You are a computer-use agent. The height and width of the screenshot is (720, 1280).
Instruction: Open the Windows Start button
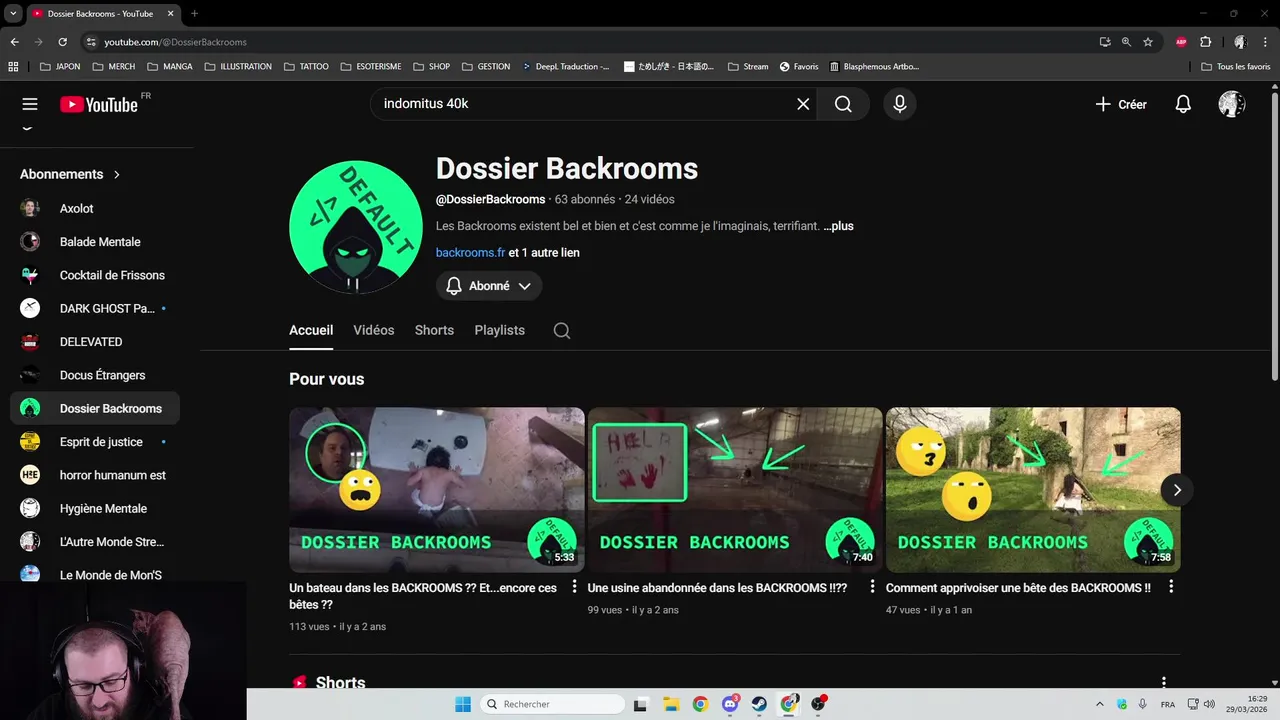pyautogui.click(x=463, y=704)
